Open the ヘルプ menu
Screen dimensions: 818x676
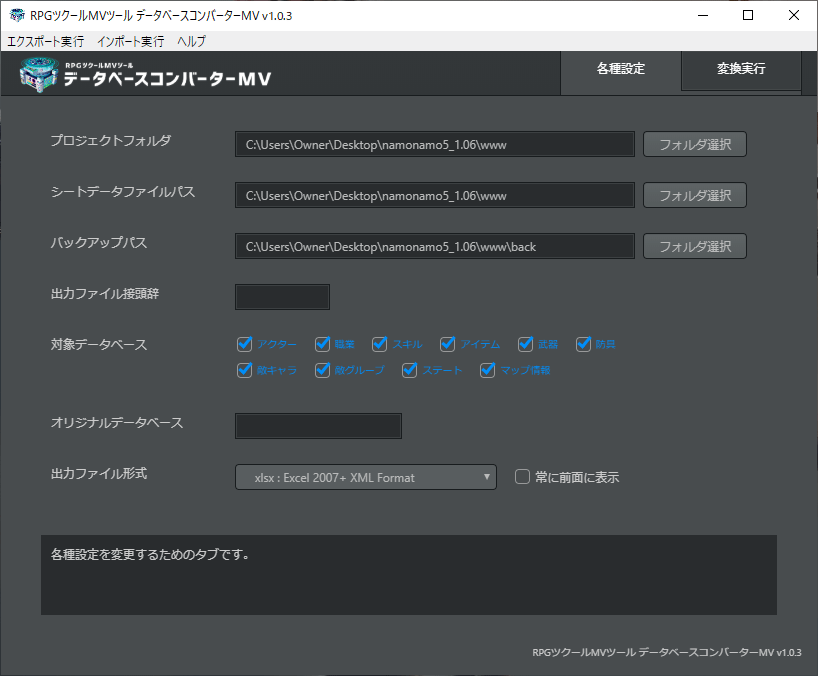191,41
